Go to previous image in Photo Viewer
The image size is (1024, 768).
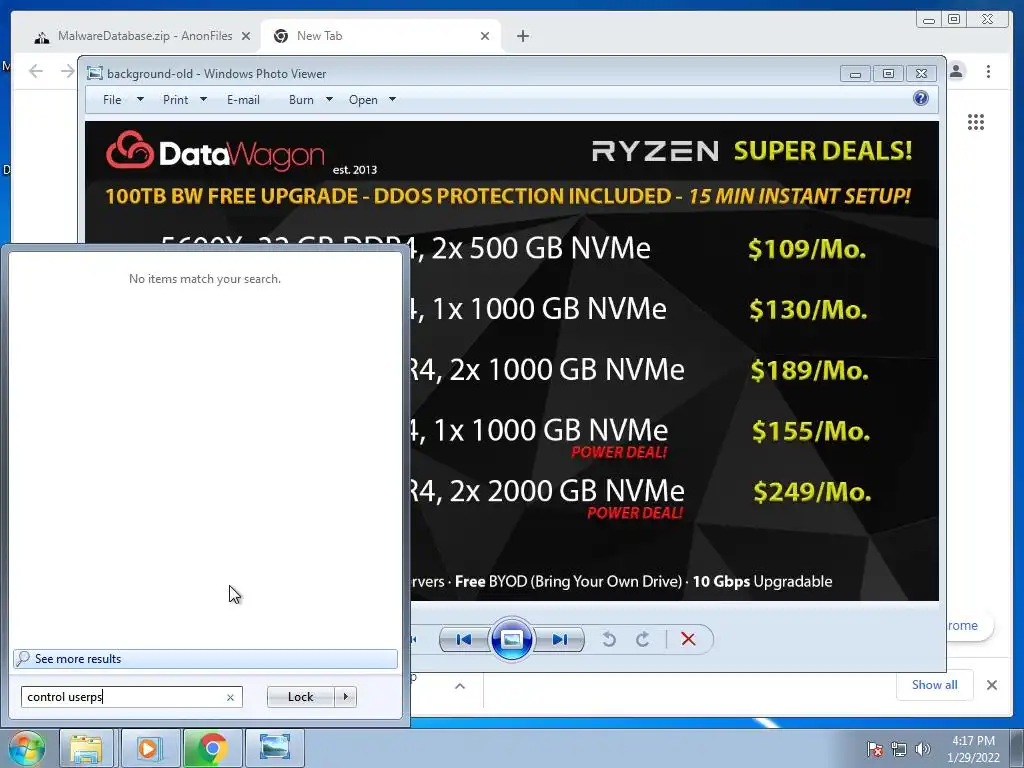click(464, 639)
